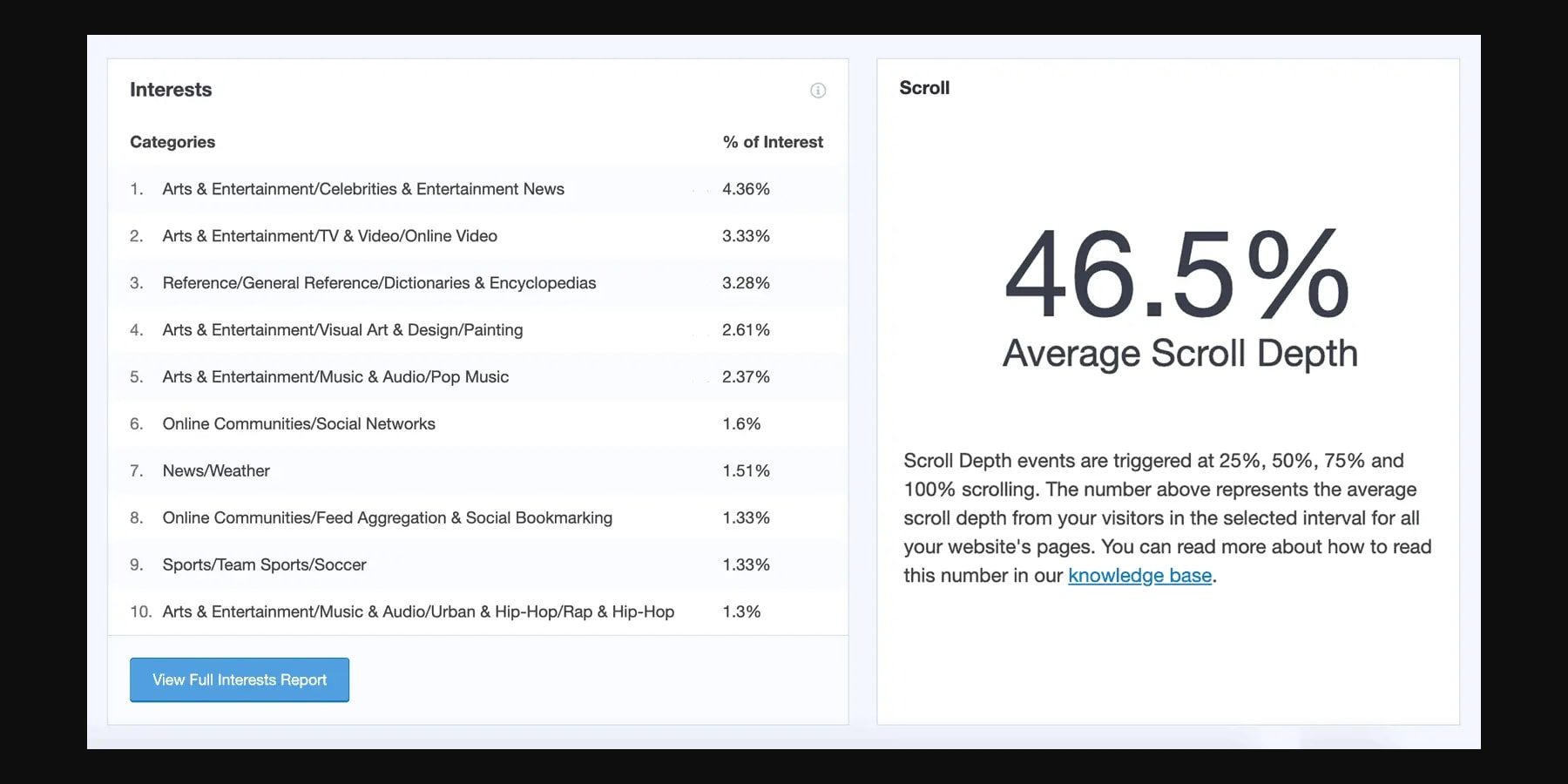
Task: Click the Scroll panel heading
Action: 924,87
